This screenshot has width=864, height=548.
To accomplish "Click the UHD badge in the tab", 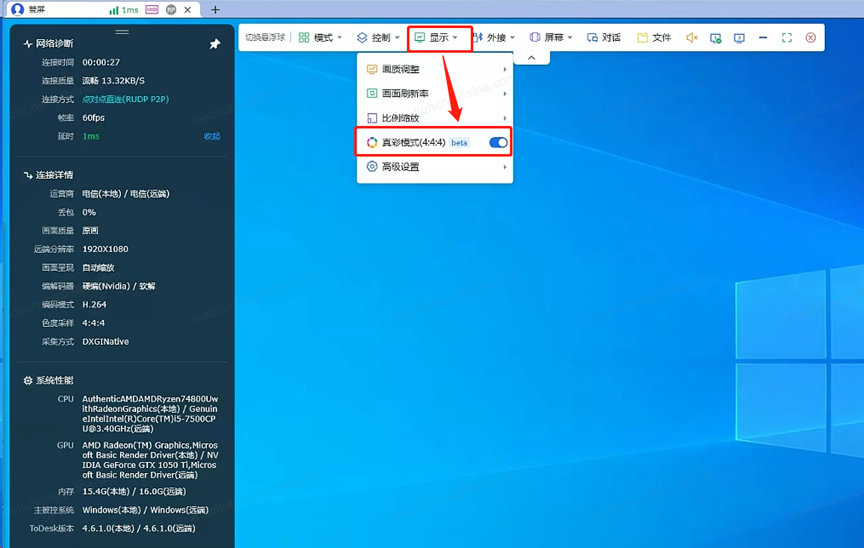I will tap(151, 10).
